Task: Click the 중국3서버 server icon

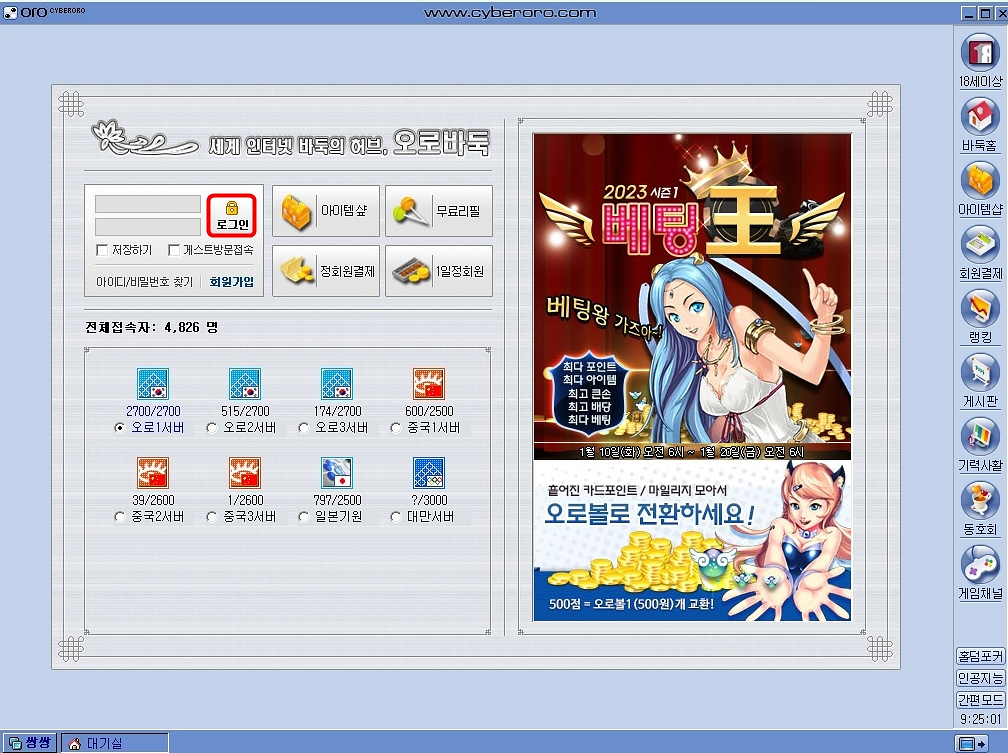Action: click(245, 473)
